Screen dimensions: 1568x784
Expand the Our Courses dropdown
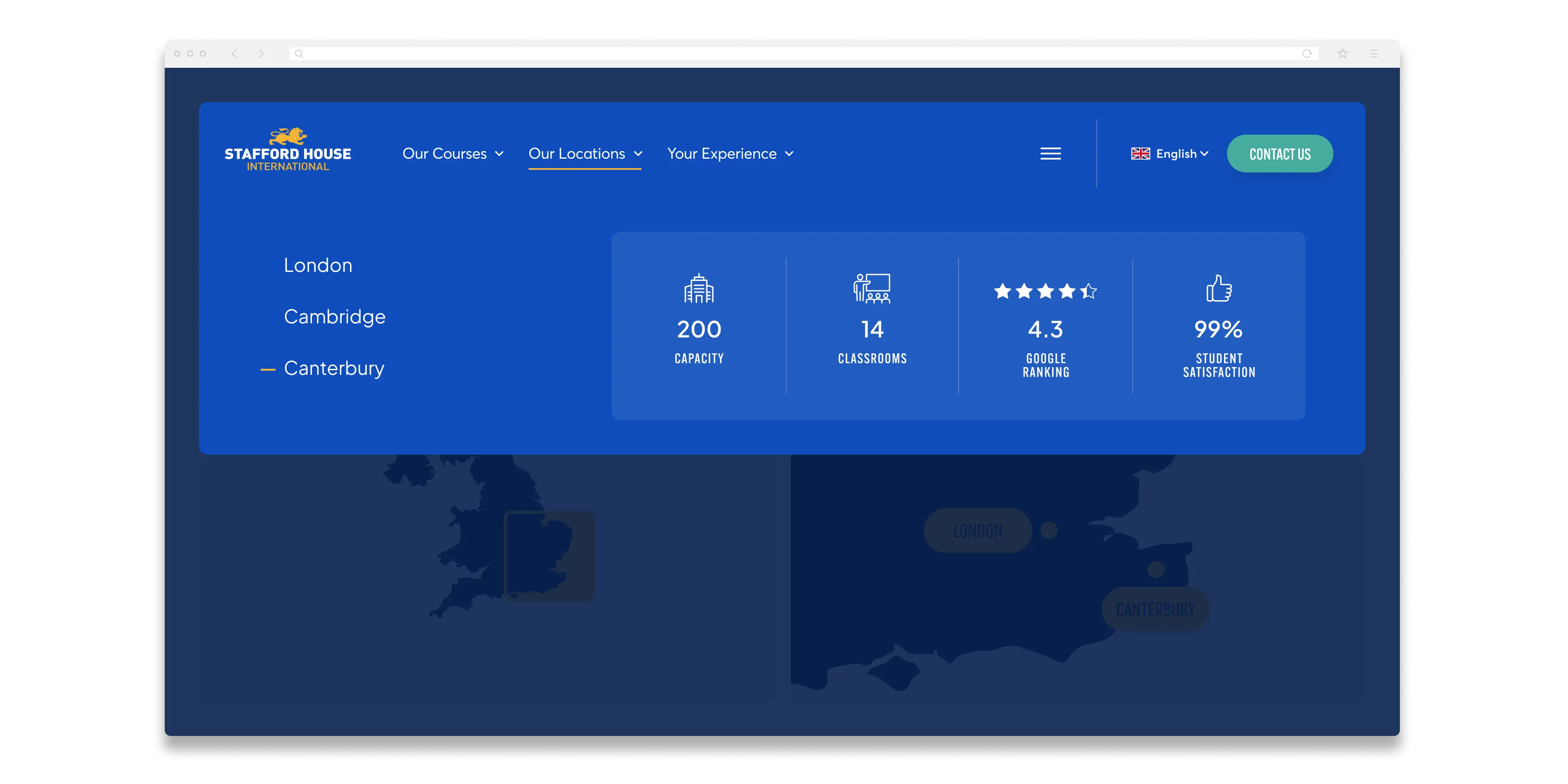pos(453,154)
